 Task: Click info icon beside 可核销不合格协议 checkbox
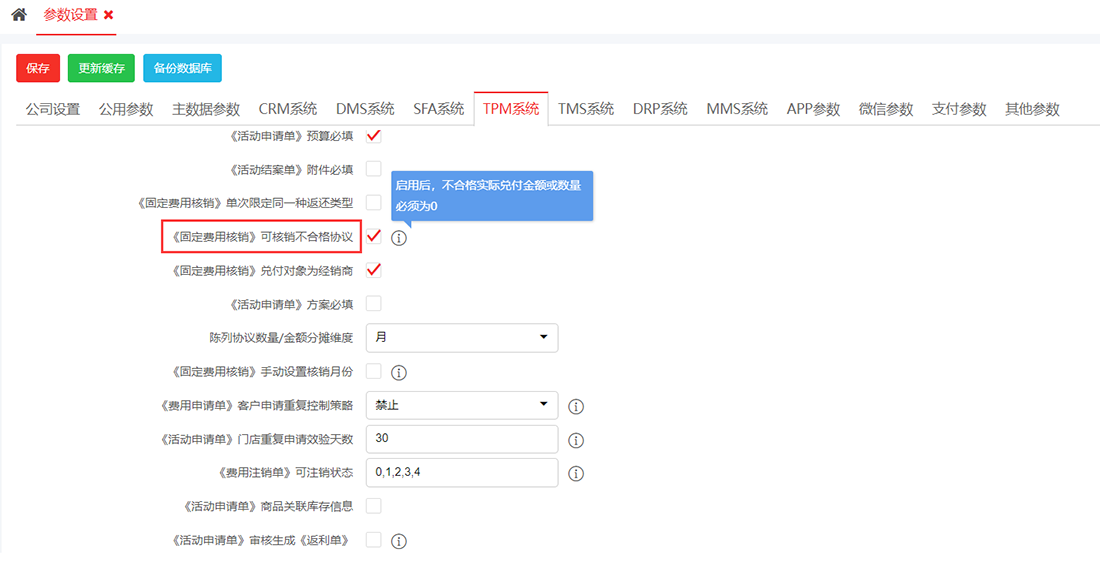tap(399, 238)
